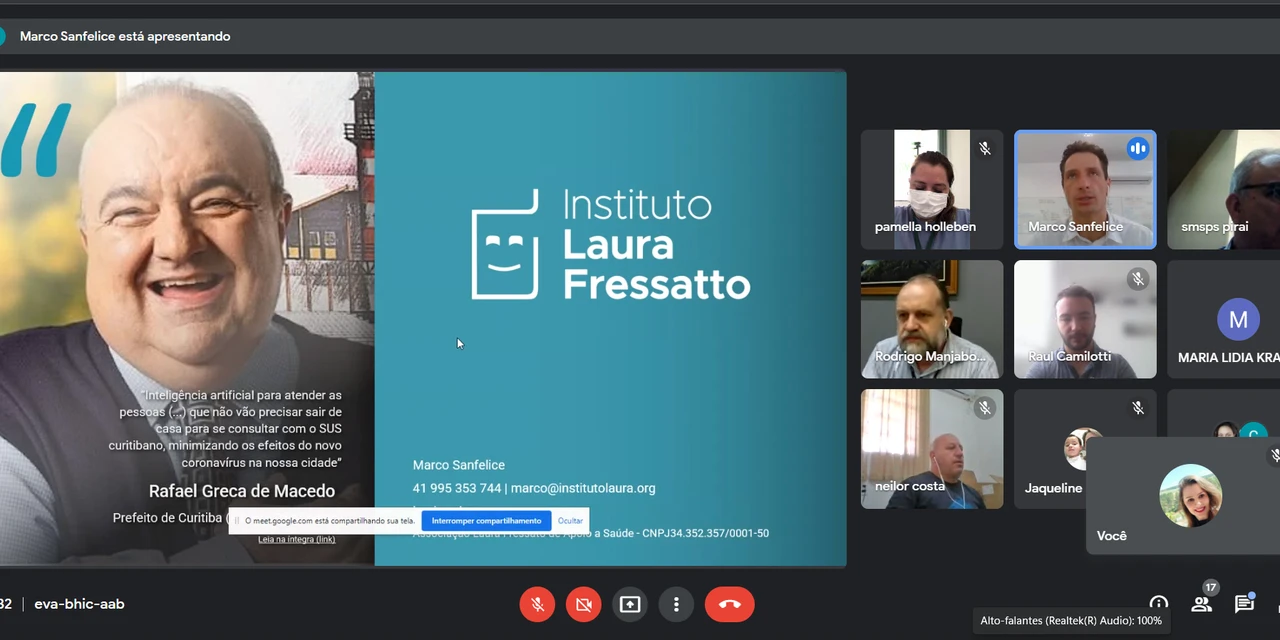The width and height of the screenshot is (1280, 640).
Task: Click Raul Camilotti's video tile
Action: tap(1085, 318)
